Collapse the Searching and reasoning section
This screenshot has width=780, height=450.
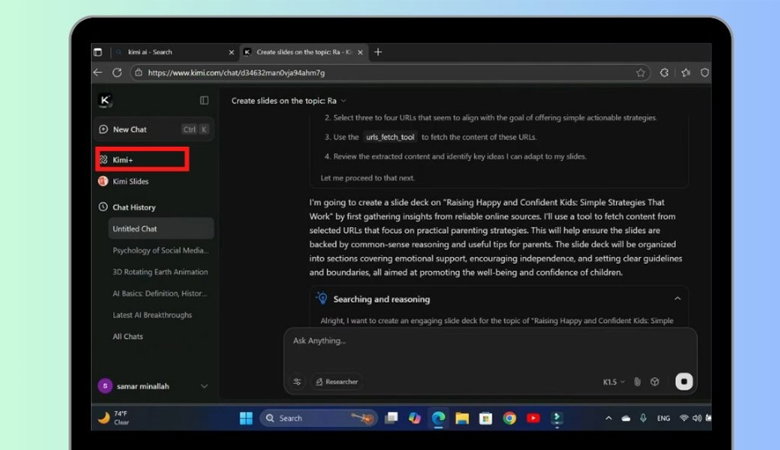click(x=677, y=298)
